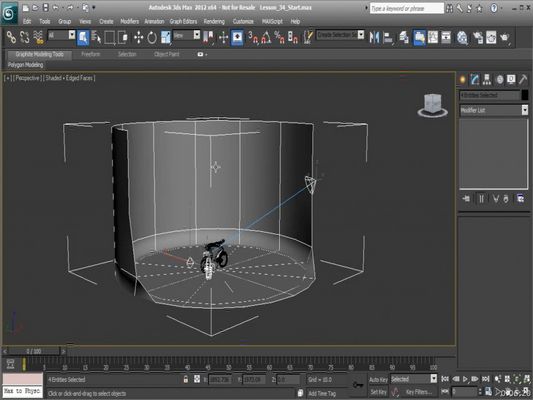Open the Material Editor icon
This screenshot has width=533, height=400.
point(462,37)
